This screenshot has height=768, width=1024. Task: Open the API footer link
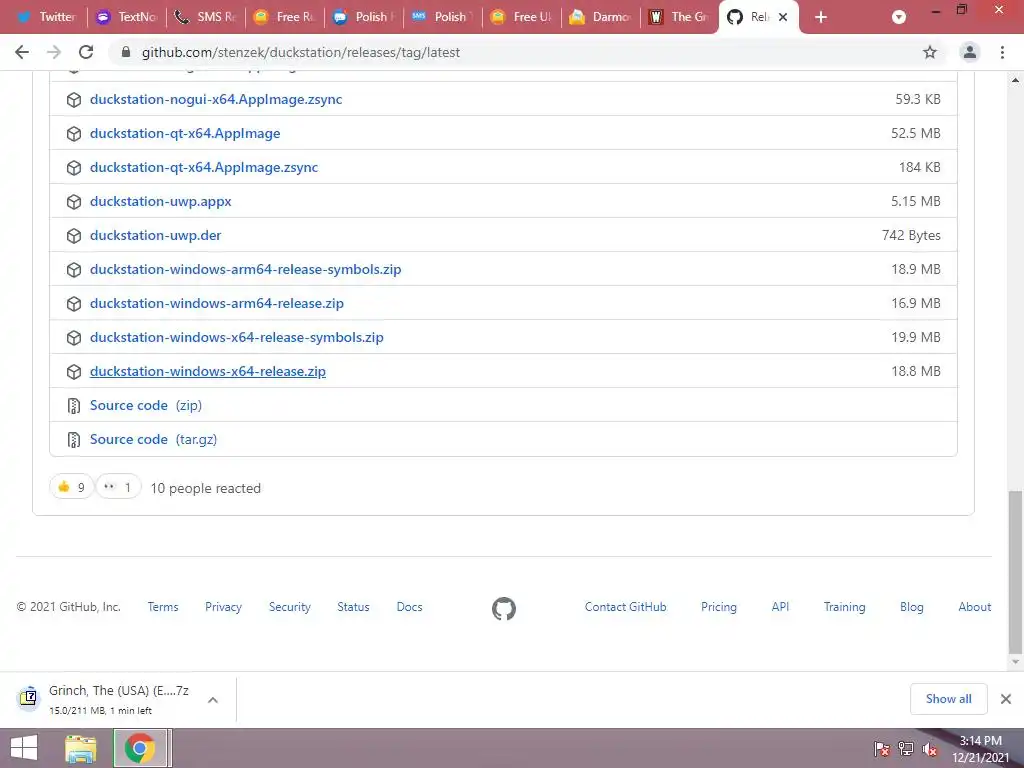780,607
